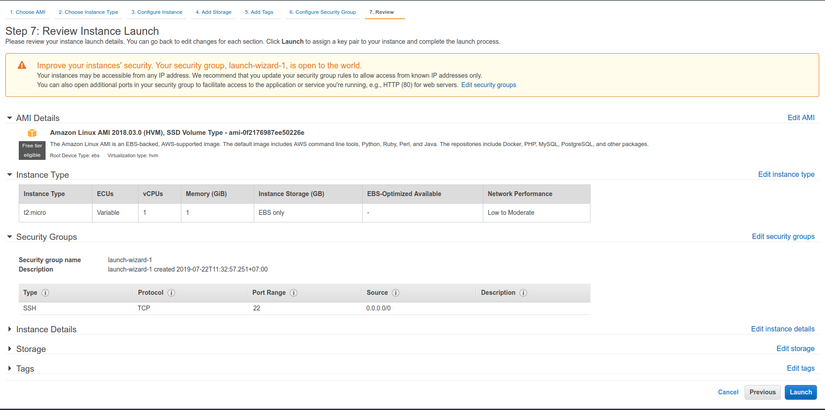Expand the Instance Details section
The width and height of the screenshot is (825, 410).
pyautogui.click(x=9, y=329)
